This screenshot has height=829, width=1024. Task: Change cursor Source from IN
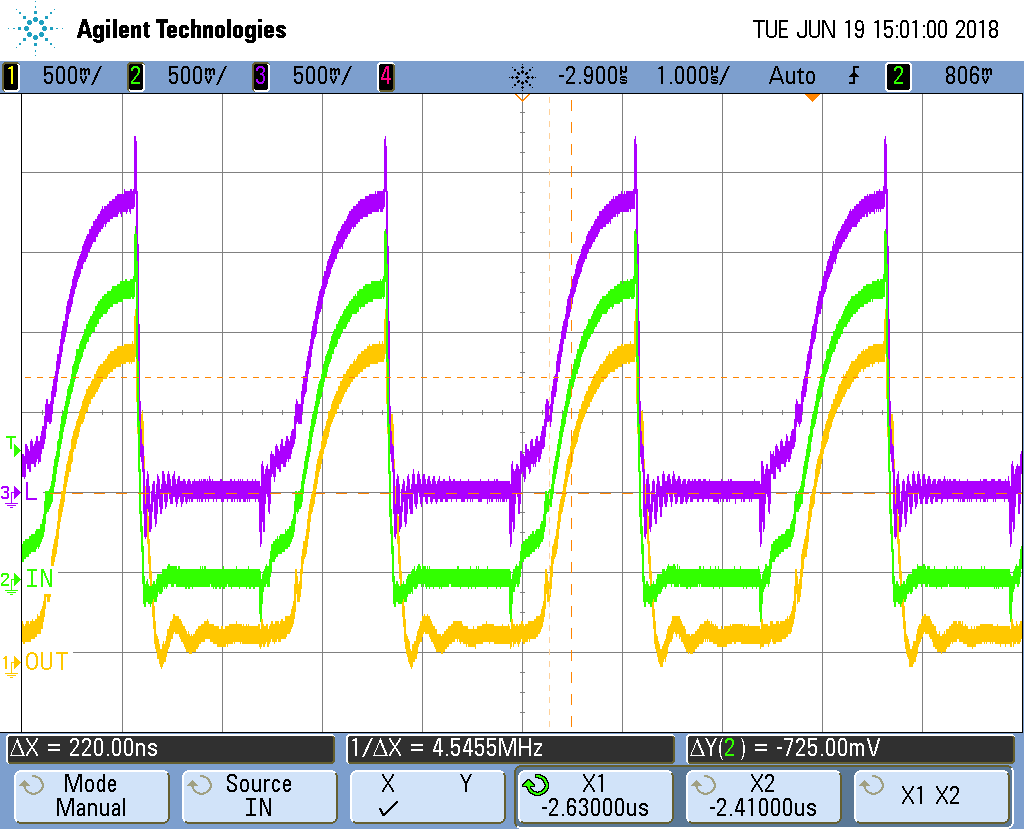[x=259, y=796]
